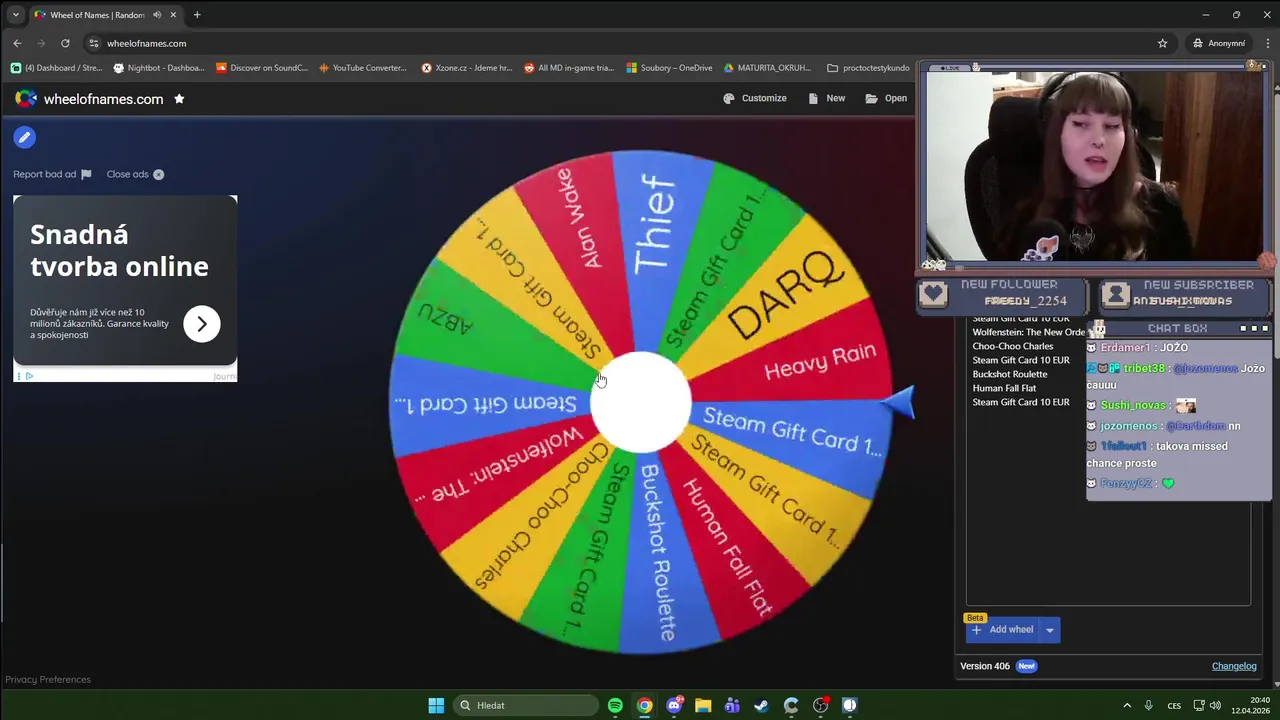The width and height of the screenshot is (1280, 720).
Task: Mute the tab using its speaker icon
Action: pos(157,15)
